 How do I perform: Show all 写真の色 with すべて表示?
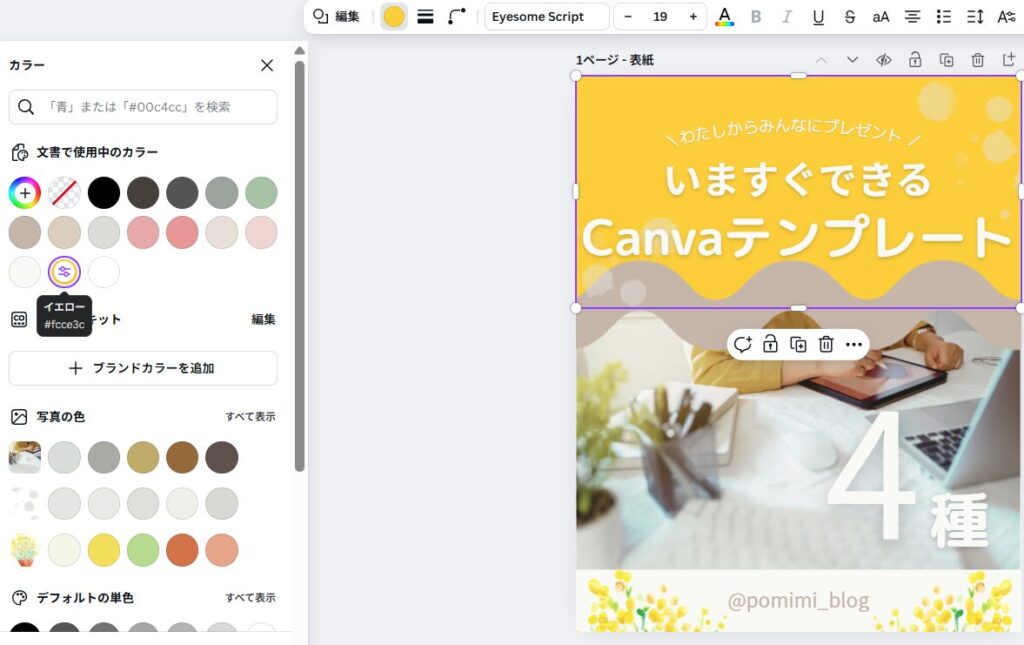click(x=251, y=417)
